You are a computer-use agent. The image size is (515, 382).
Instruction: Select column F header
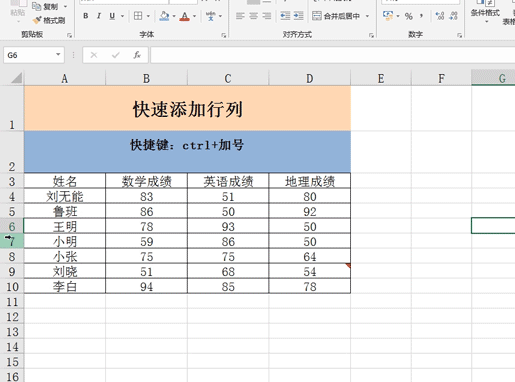[x=441, y=78]
